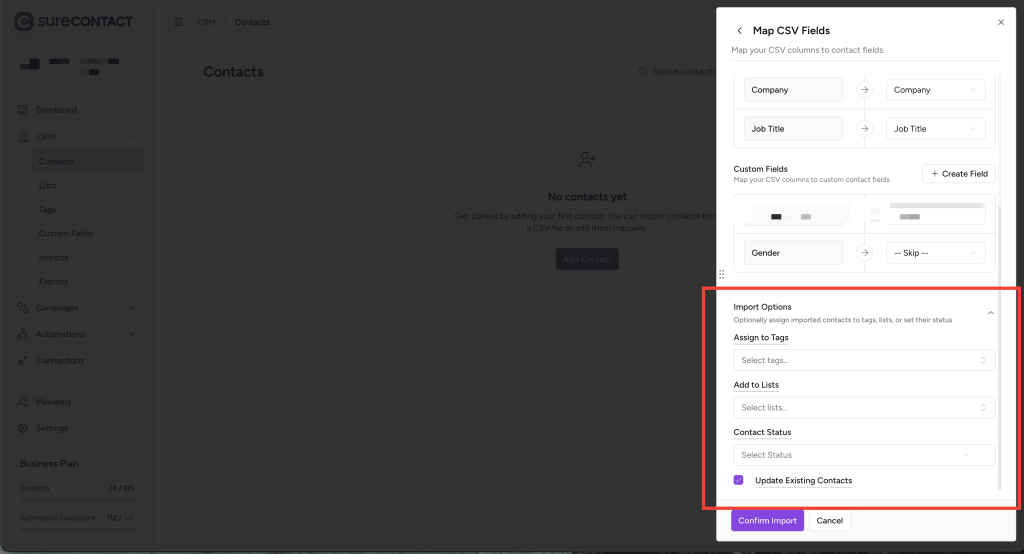1024x554 pixels.
Task: Open the Assign to Tags selector
Action: pyautogui.click(x=864, y=360)
